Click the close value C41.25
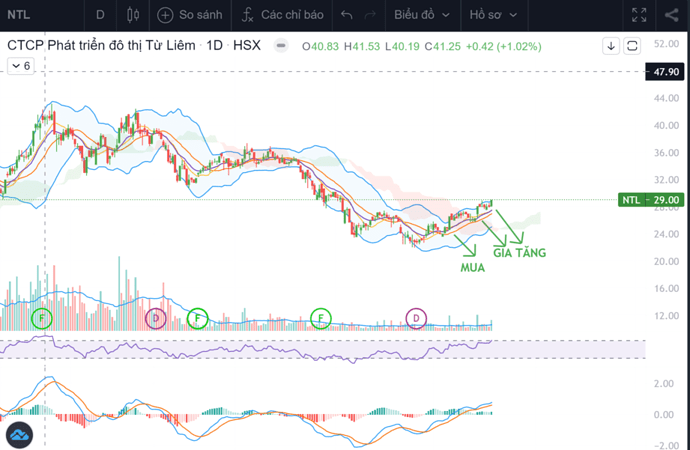Viewport: 690px width, 450px height. tap(442, 46)
